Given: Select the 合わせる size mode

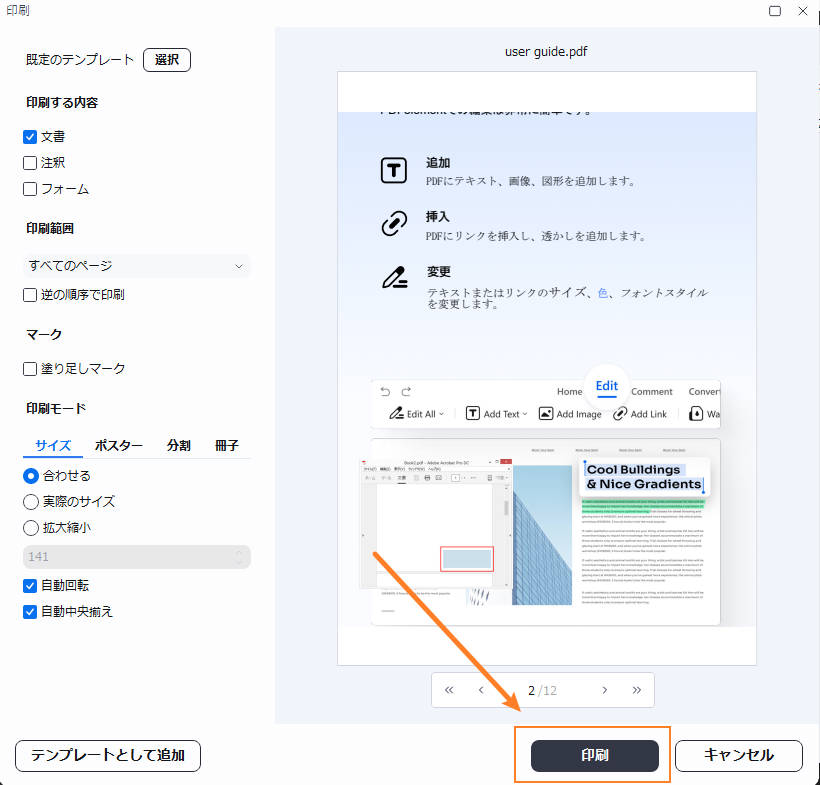Looking at the screenshot, I should point(31,476).
